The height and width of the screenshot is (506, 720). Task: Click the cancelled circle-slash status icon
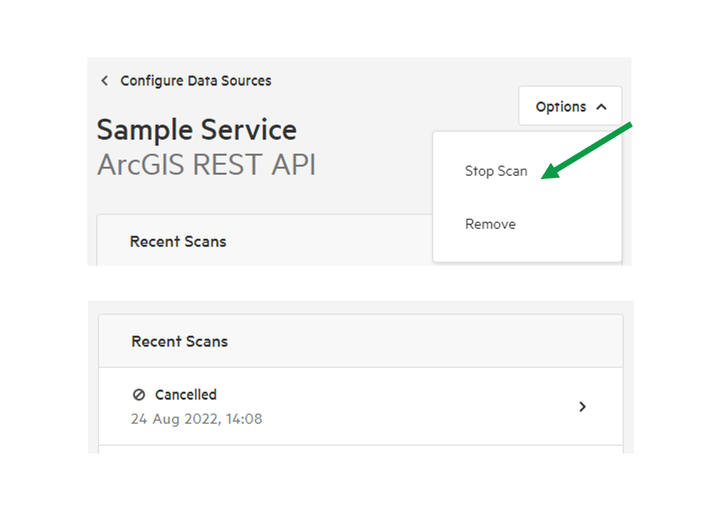139,394
